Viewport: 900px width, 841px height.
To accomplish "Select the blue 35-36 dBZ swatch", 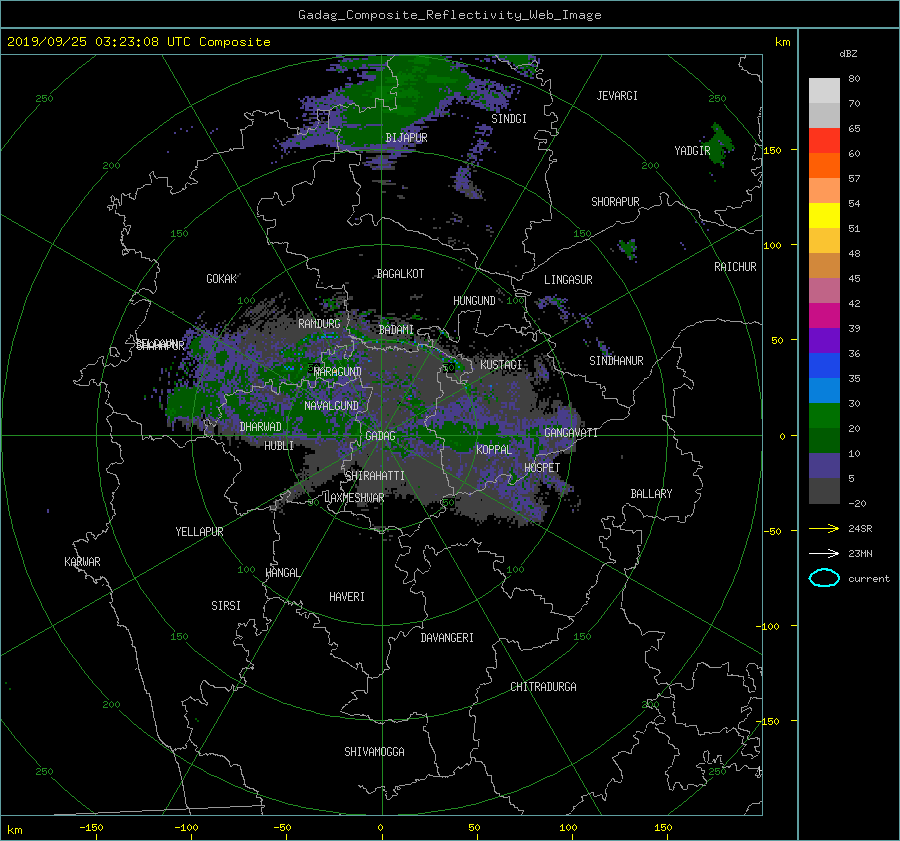I will [x=824, y=366].
